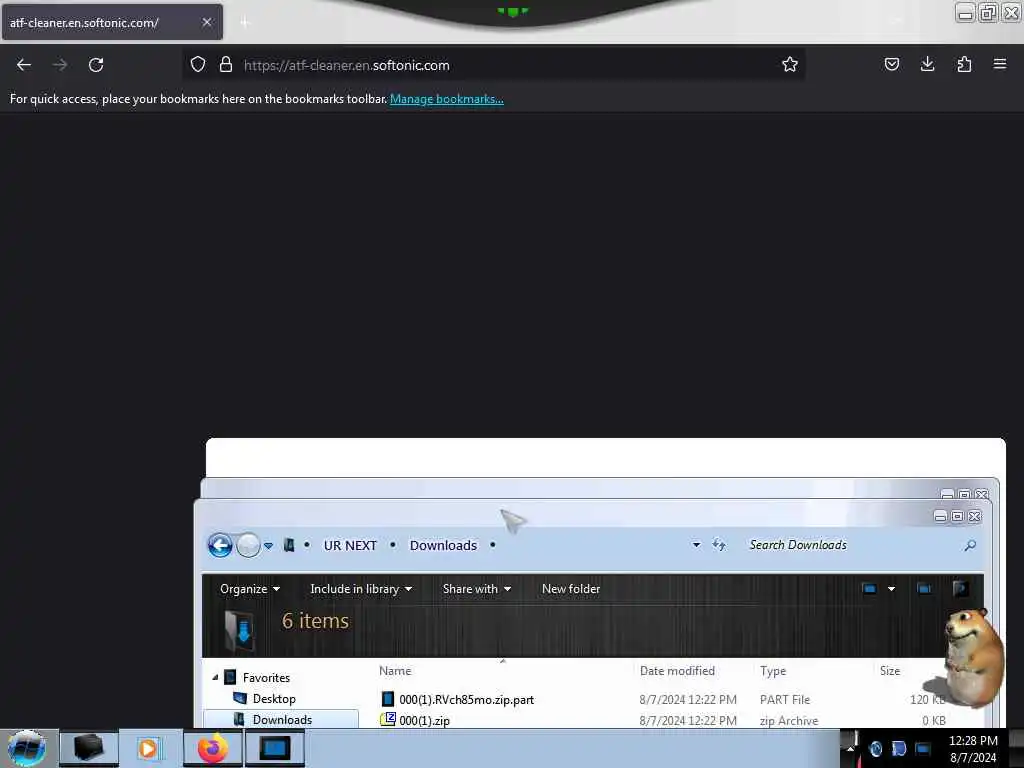Select Downloads in navigation pane
This screenshot has height=768, width=1024.
(x=282, y=720)
